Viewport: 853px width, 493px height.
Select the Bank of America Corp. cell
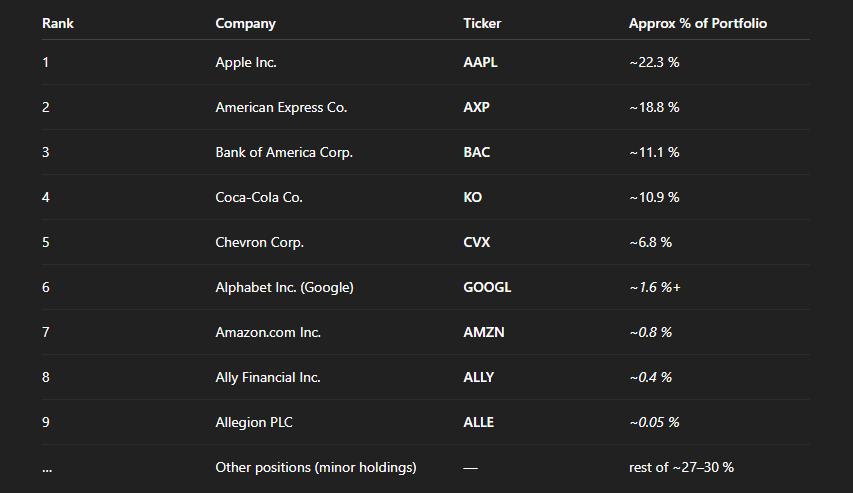pos(284,152)
